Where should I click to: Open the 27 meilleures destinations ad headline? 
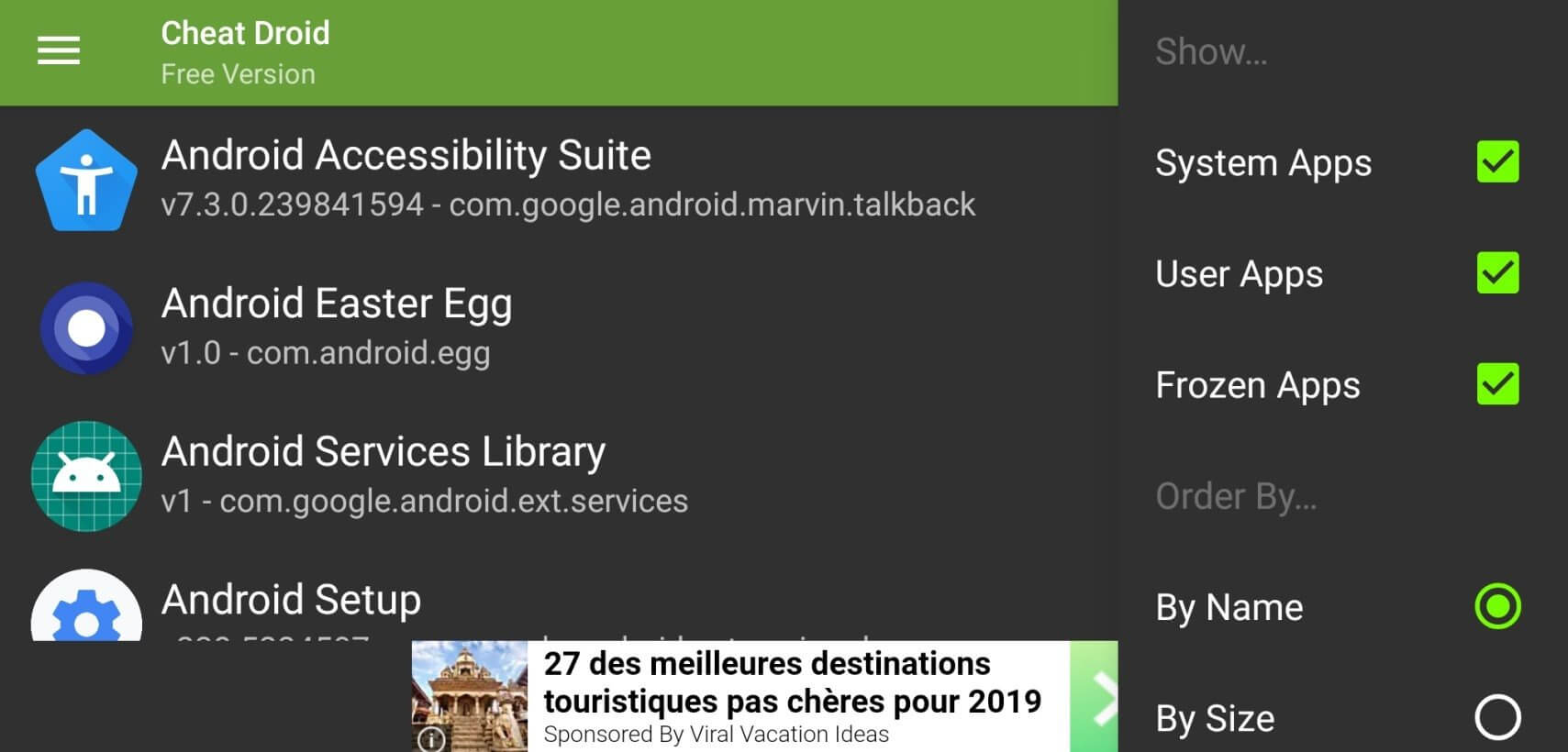pyautogui.click(x=791, y=682)
